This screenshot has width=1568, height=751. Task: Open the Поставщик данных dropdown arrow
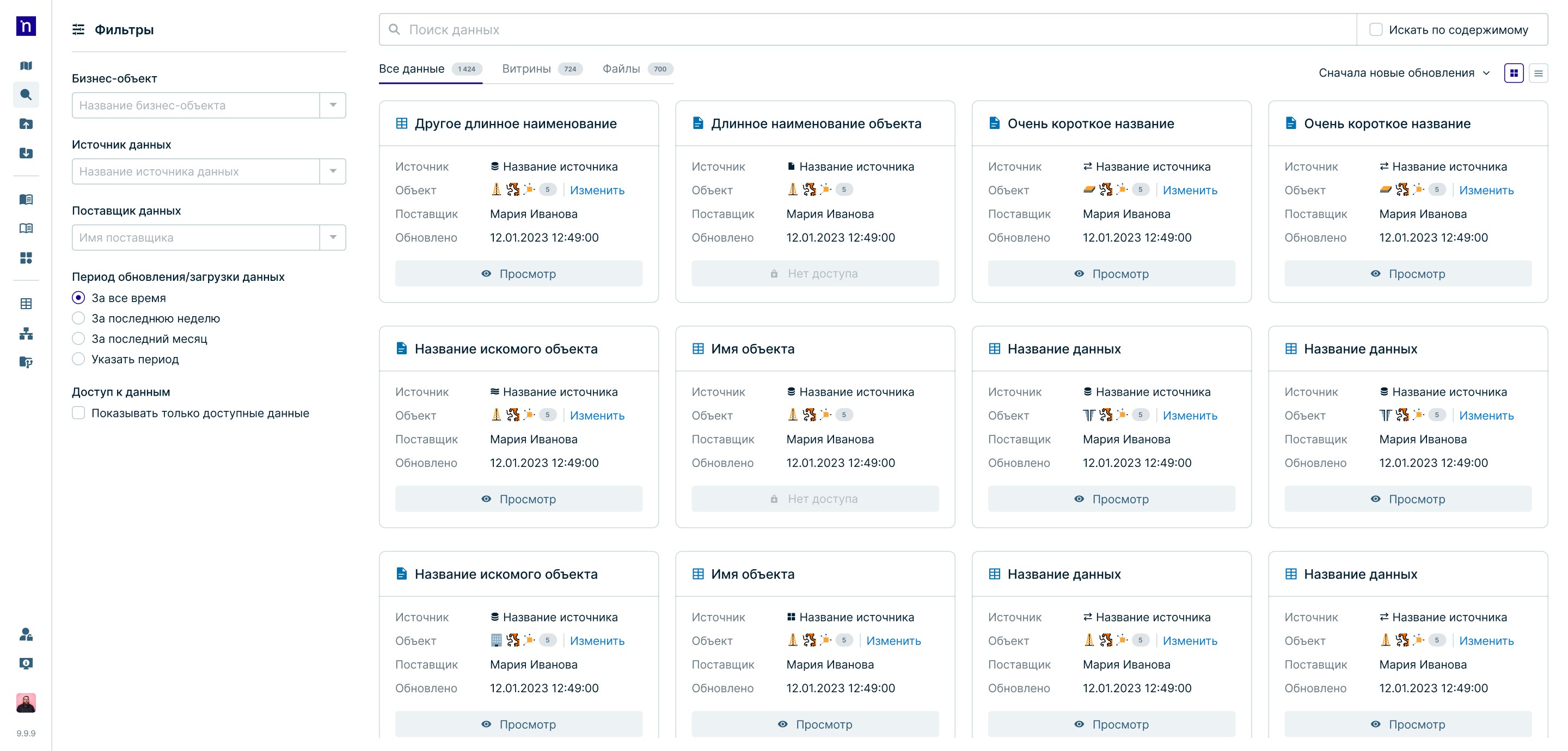tap(332, 237)
